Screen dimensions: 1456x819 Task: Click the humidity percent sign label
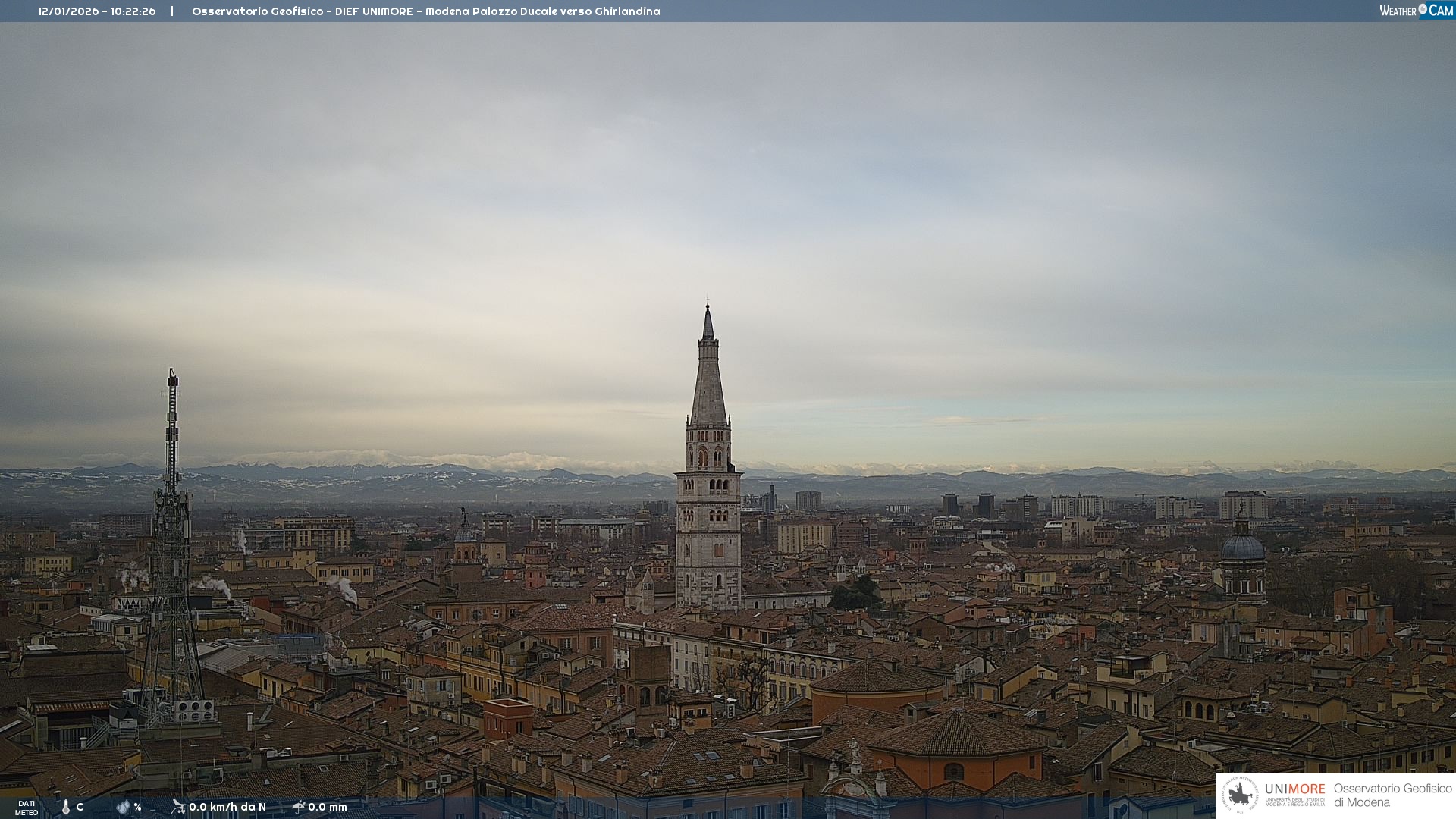coord(137,807)
